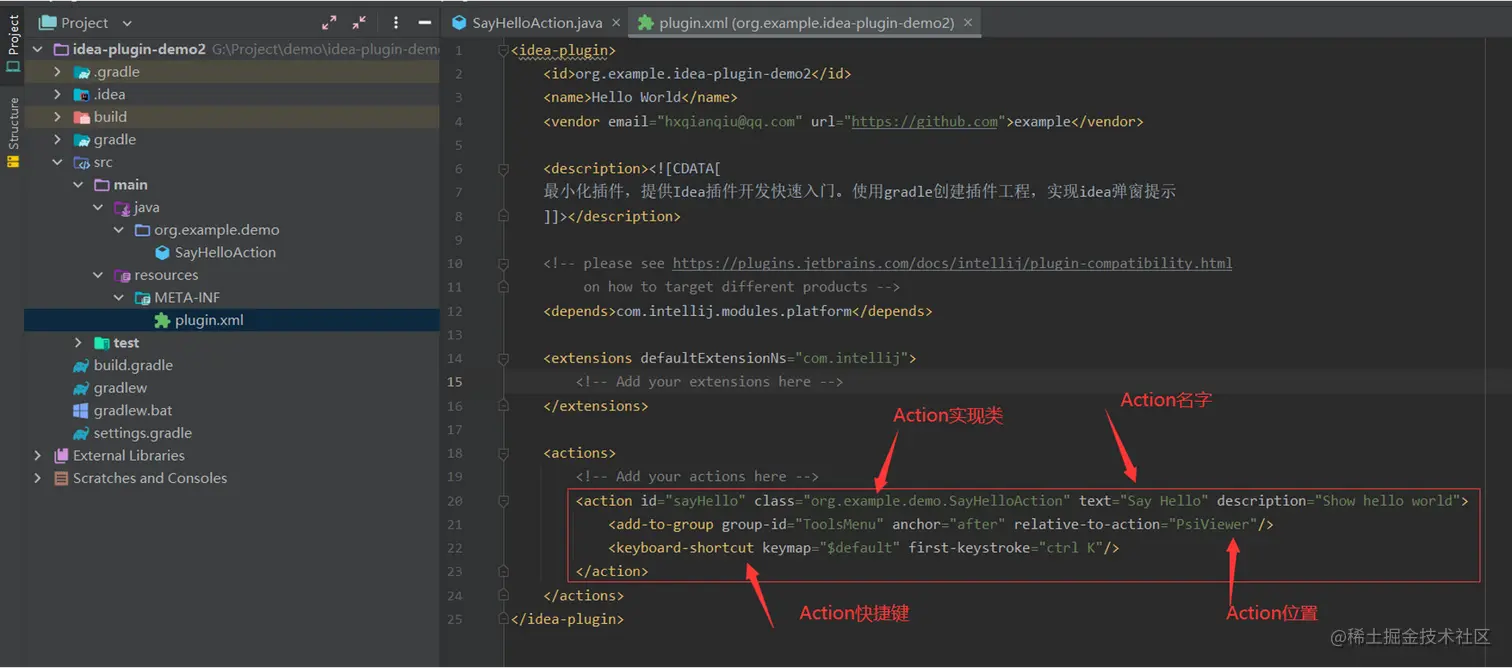Open Project panel options (three dots)
The image size is (1512, 668).
(396, 22)
